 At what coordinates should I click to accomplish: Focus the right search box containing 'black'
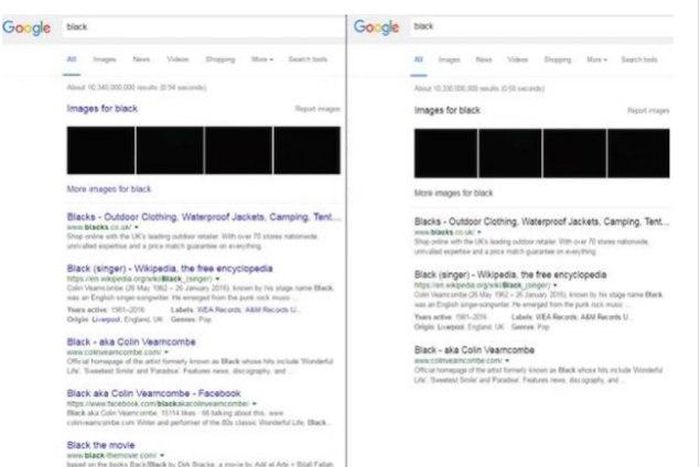[541, 26]
